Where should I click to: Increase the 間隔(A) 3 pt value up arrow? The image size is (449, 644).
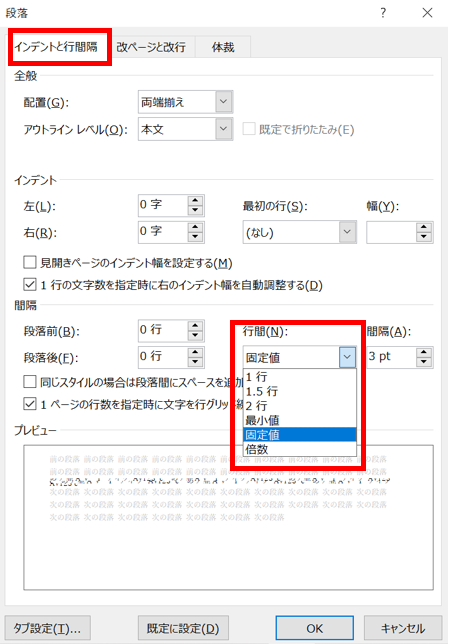(424, 353)
